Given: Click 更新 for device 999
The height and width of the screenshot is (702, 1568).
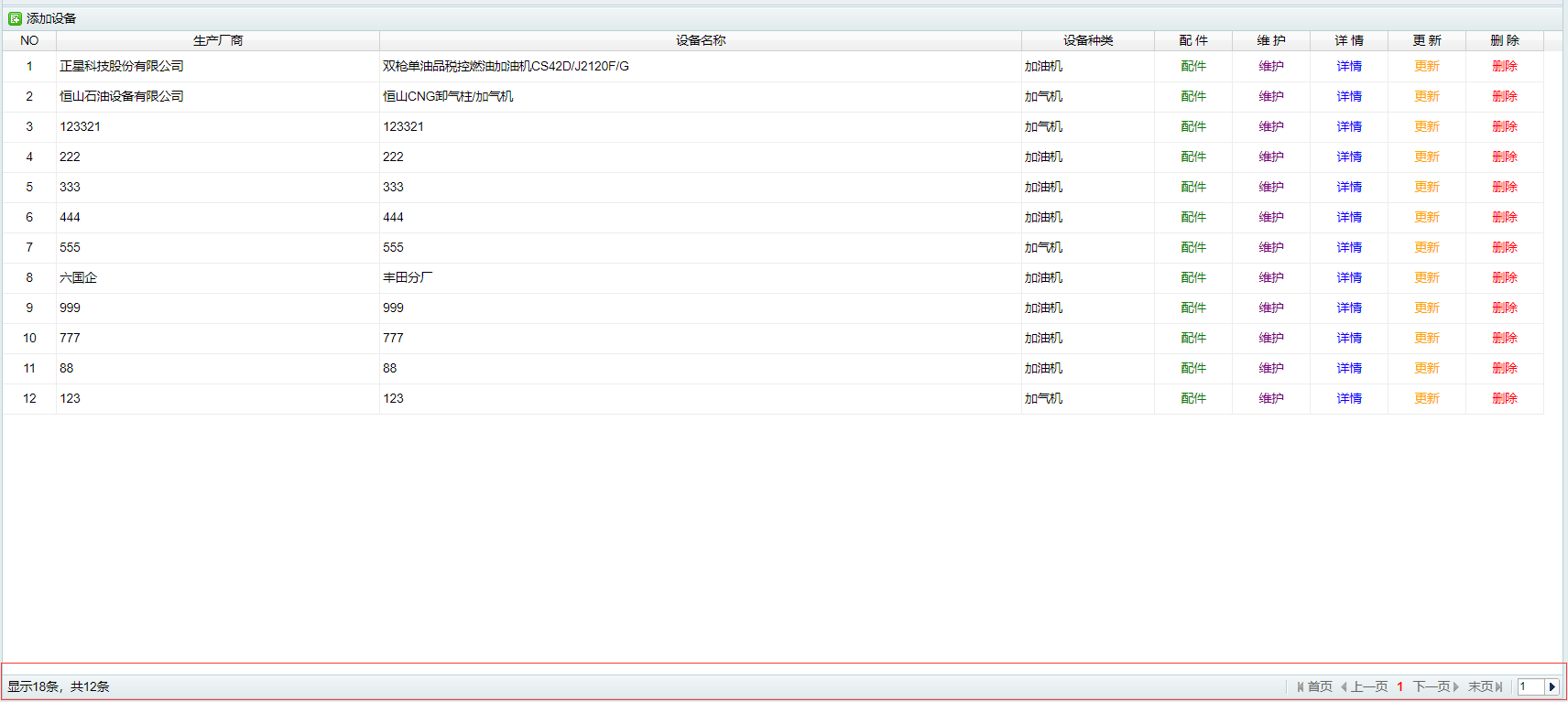Looking at the screenshot, I should click(1426, 308).
